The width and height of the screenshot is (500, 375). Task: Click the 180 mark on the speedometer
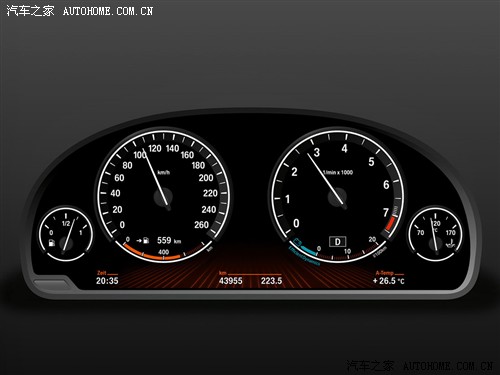(x=198, y=165)
